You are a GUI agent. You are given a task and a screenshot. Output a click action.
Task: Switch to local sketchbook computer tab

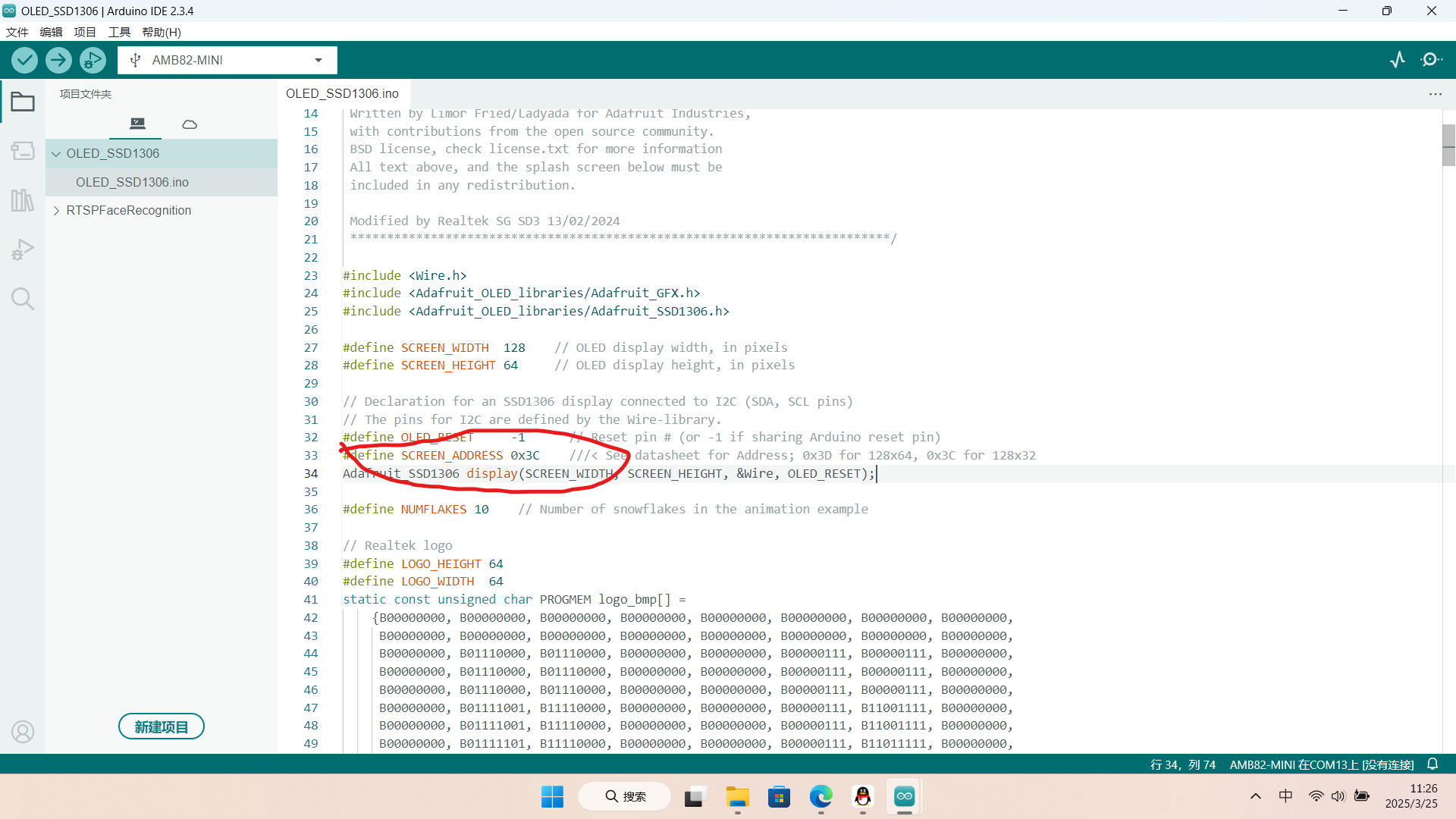point(137,124)
